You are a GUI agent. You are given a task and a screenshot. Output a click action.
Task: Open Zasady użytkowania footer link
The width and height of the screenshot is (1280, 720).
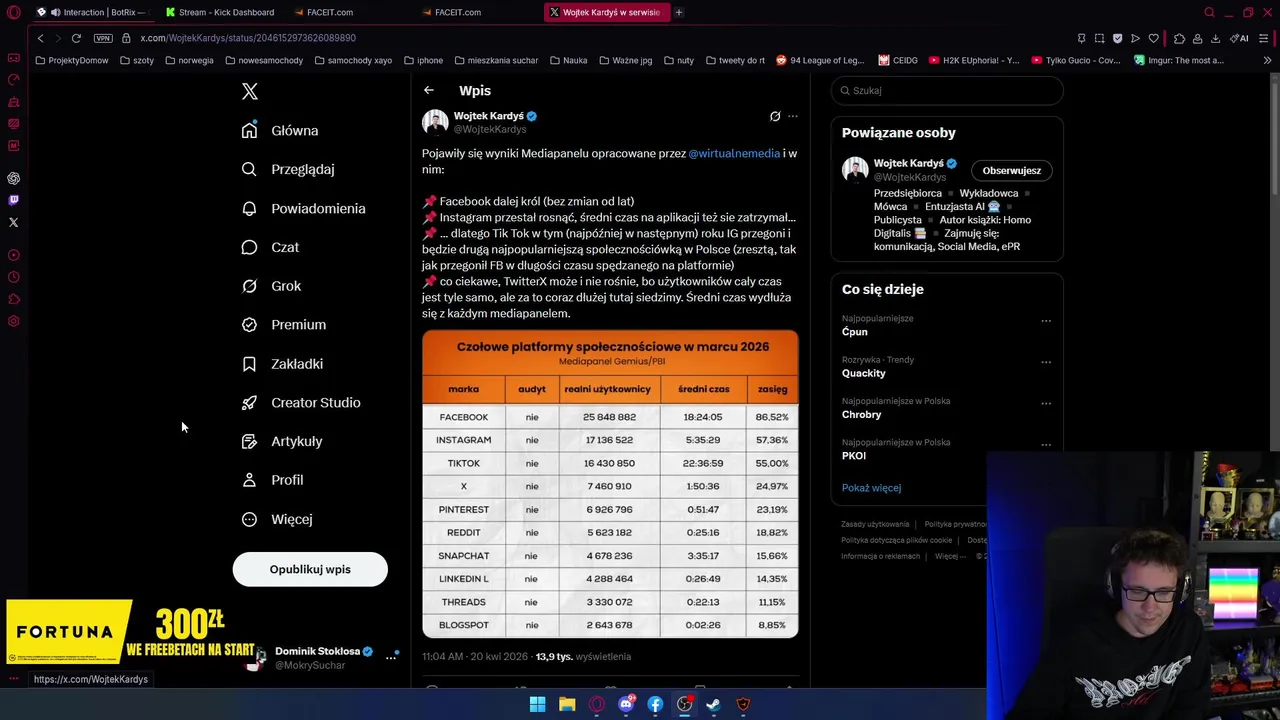(x=875, y=524)
